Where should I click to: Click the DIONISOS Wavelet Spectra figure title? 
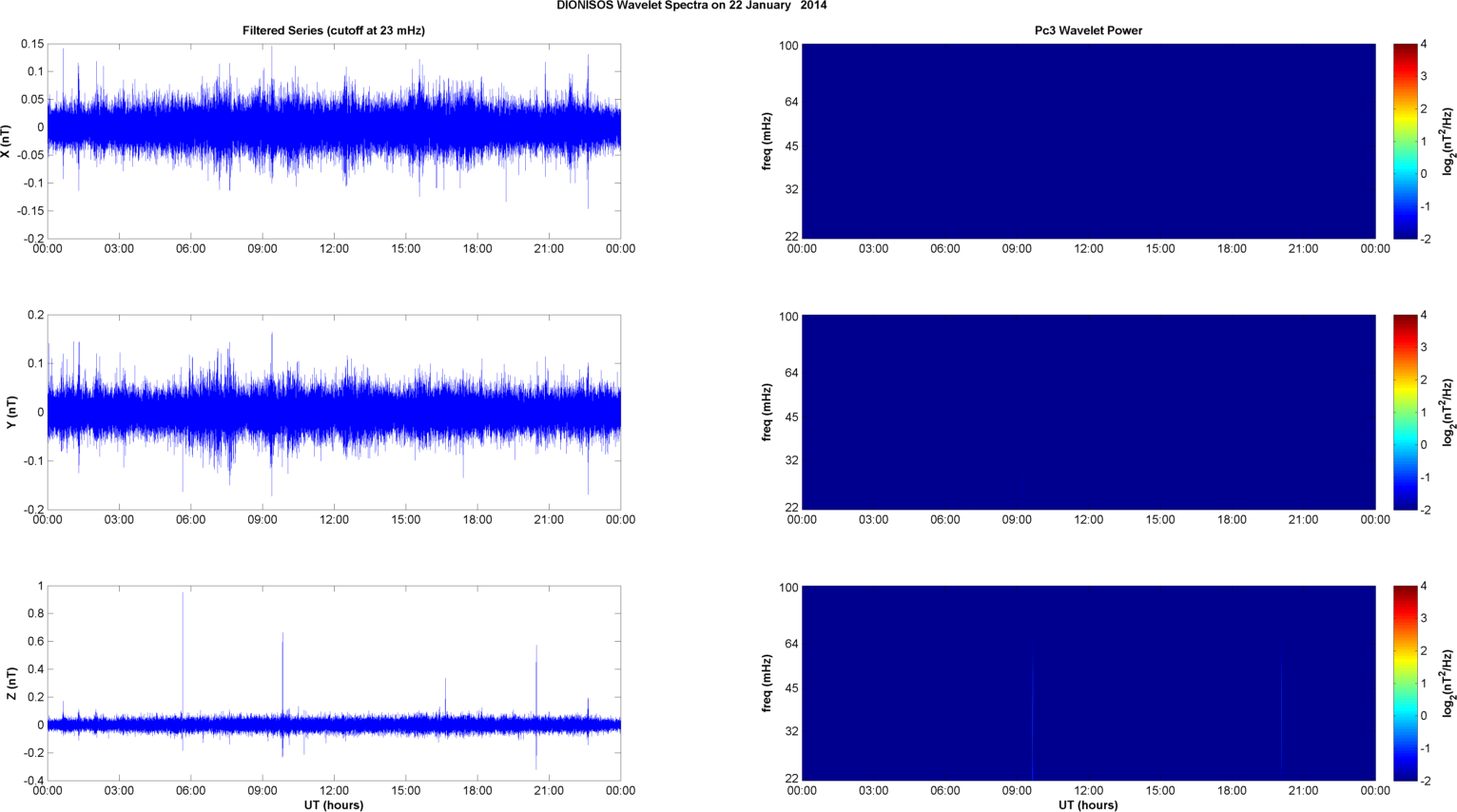point(691,6)
